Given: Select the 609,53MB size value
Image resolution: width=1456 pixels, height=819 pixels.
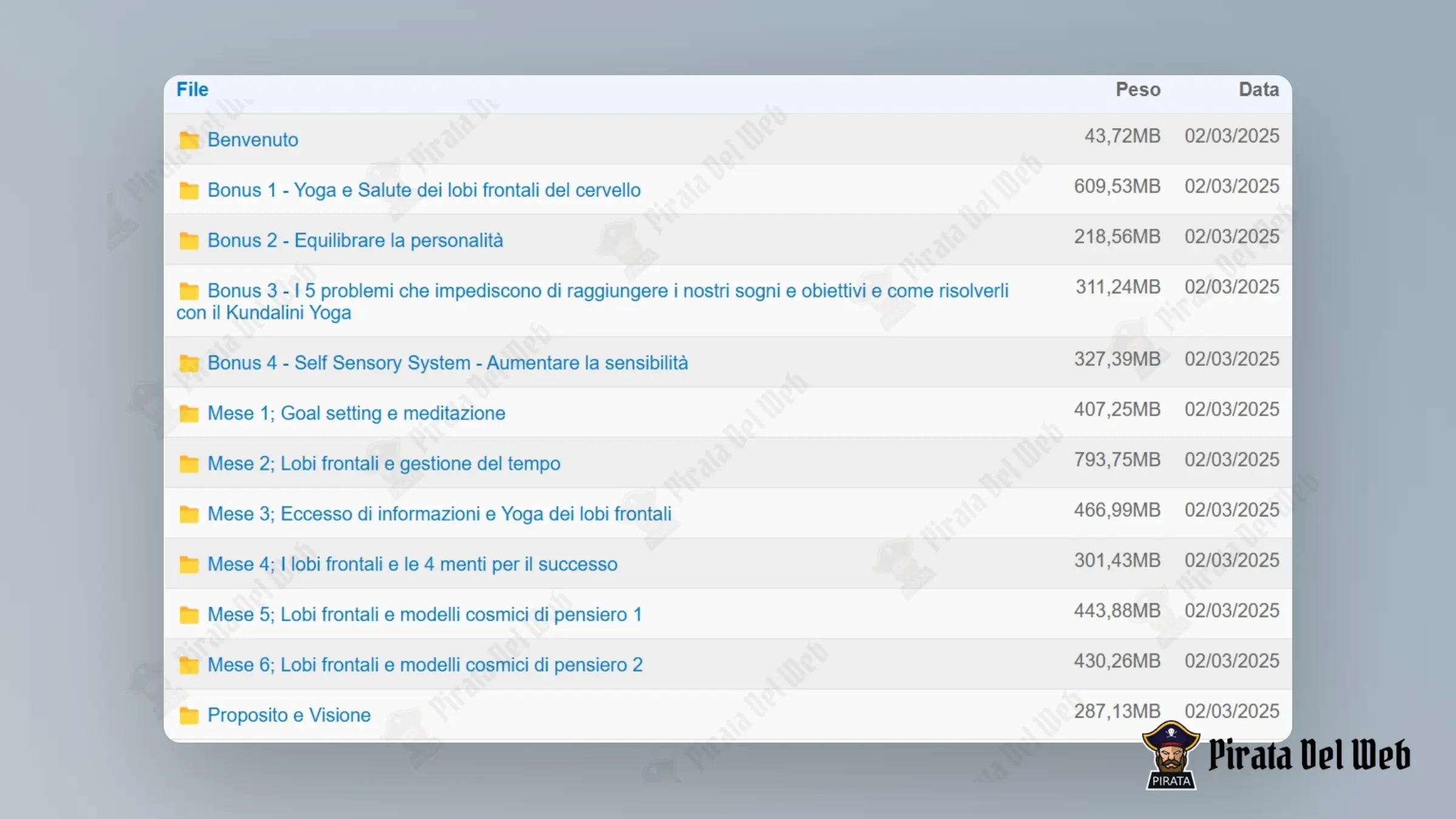Looking at the screenshot, I should pos(1117,186).
